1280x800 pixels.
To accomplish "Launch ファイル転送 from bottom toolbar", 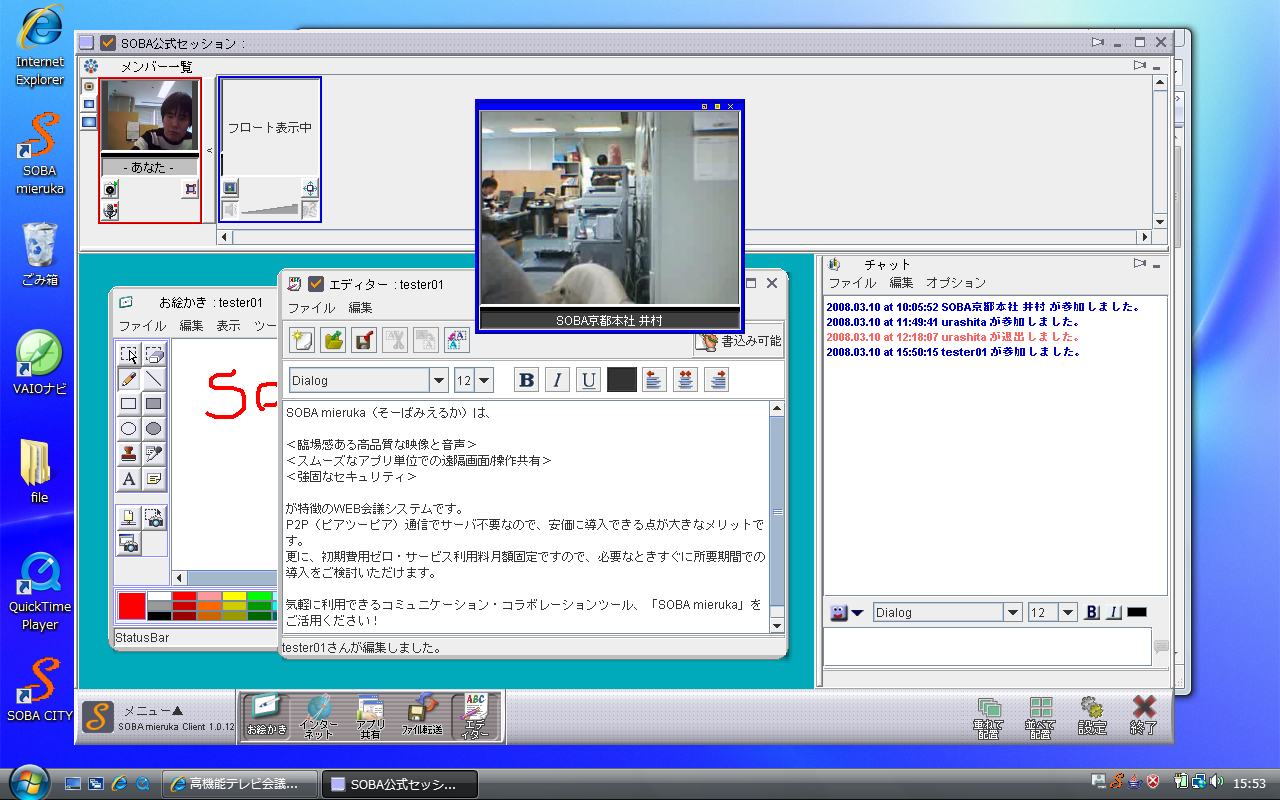I will (423, 716).
